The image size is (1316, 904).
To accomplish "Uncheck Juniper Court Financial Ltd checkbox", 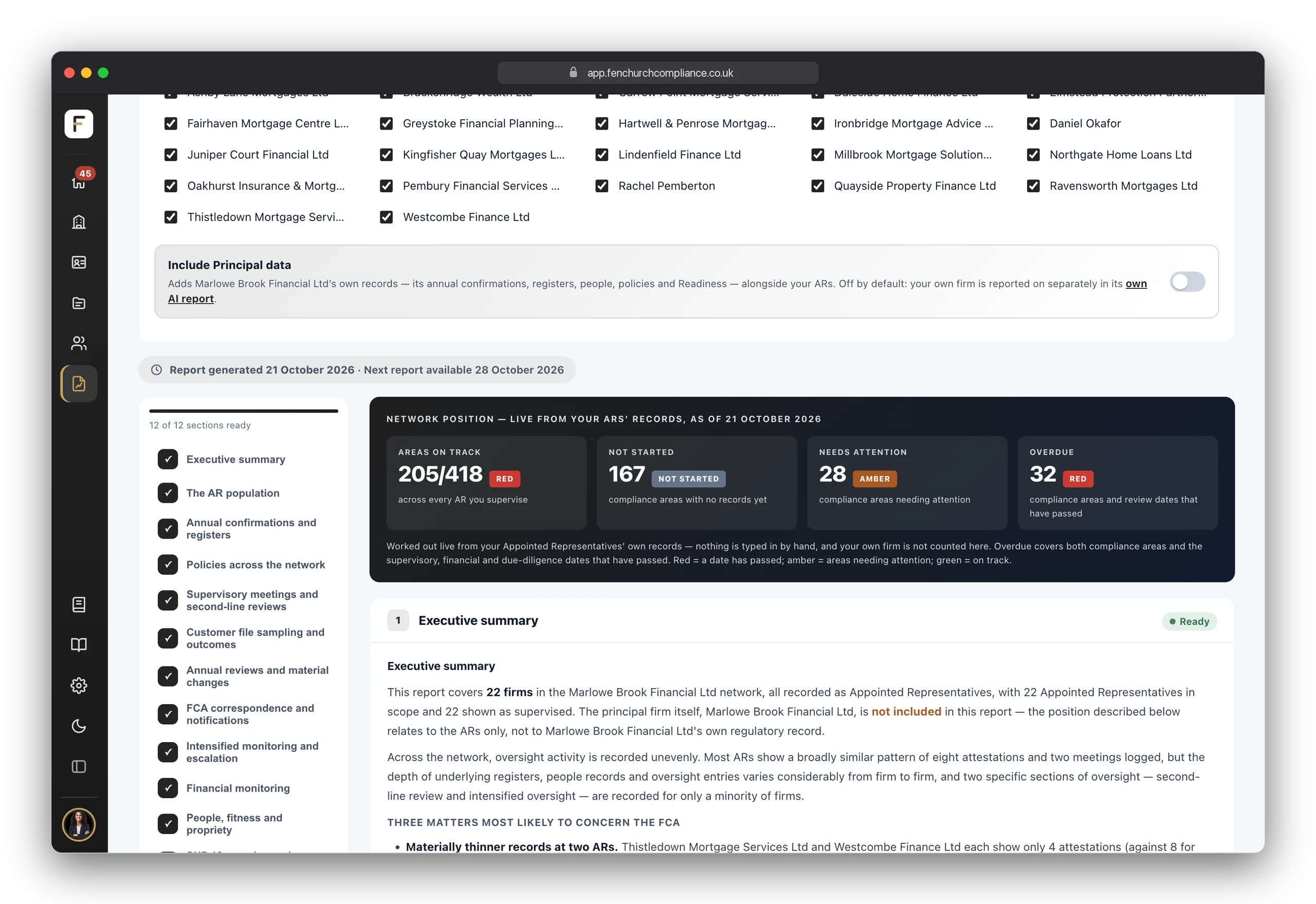I will pos(171,155).
